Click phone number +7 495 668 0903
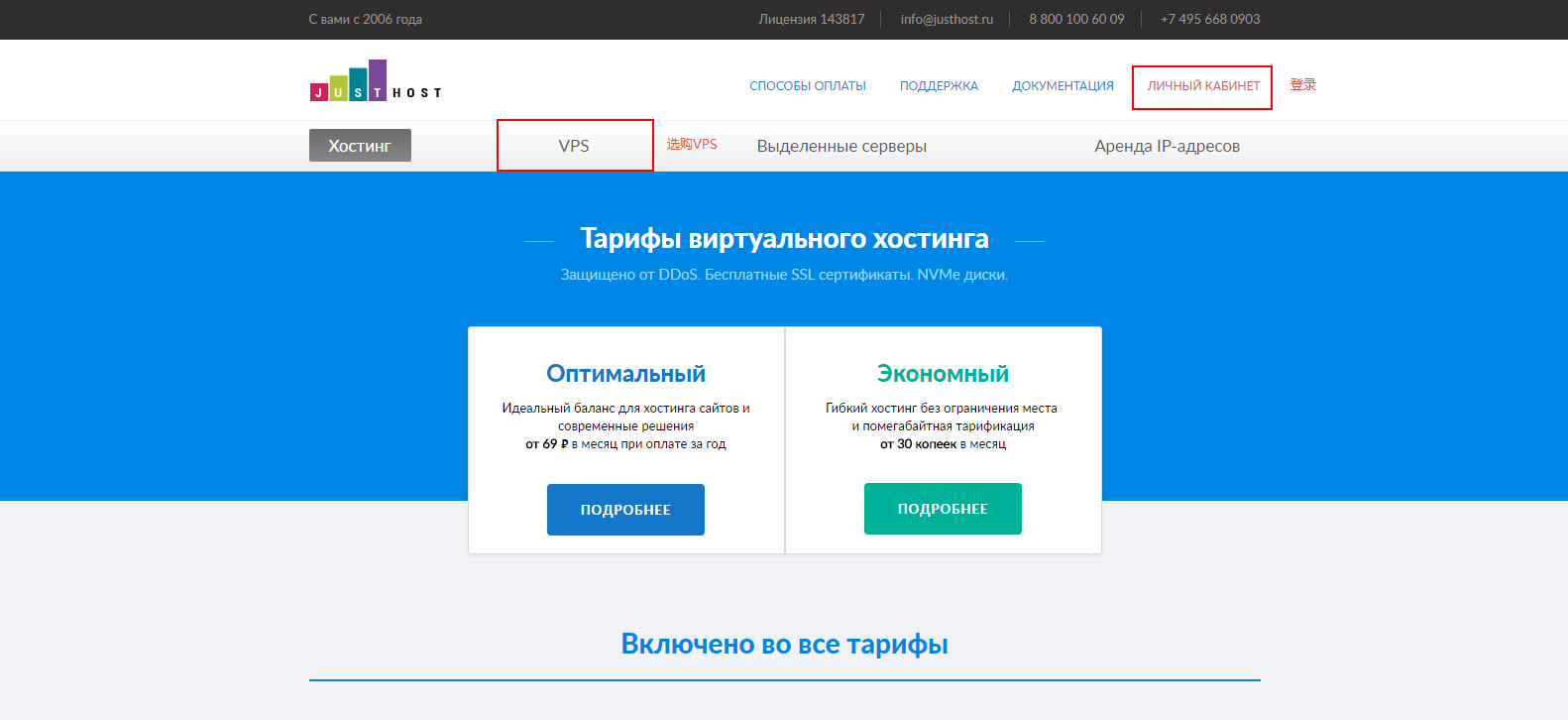The image size is (1568, 720). point(1210,19)
